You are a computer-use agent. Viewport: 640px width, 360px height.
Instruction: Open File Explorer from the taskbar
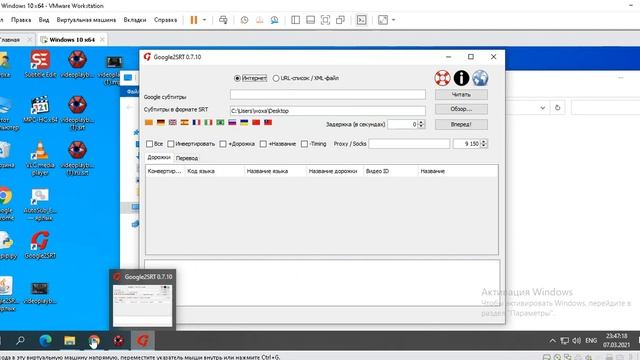70,340
